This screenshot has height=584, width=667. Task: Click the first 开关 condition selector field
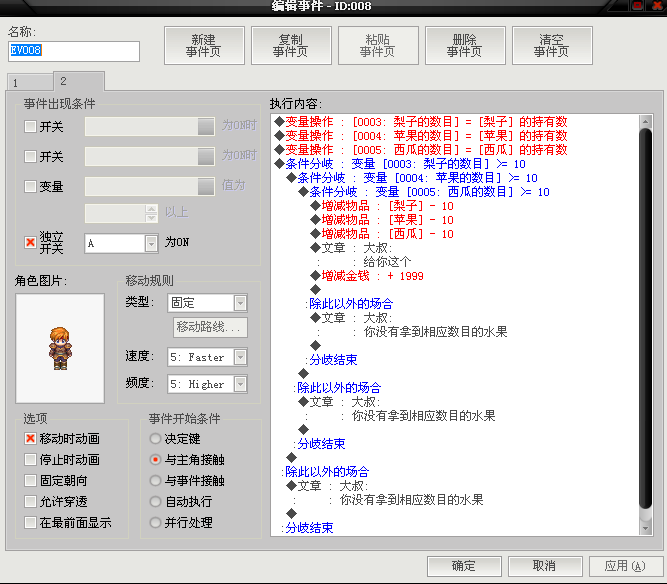[150, 127]
